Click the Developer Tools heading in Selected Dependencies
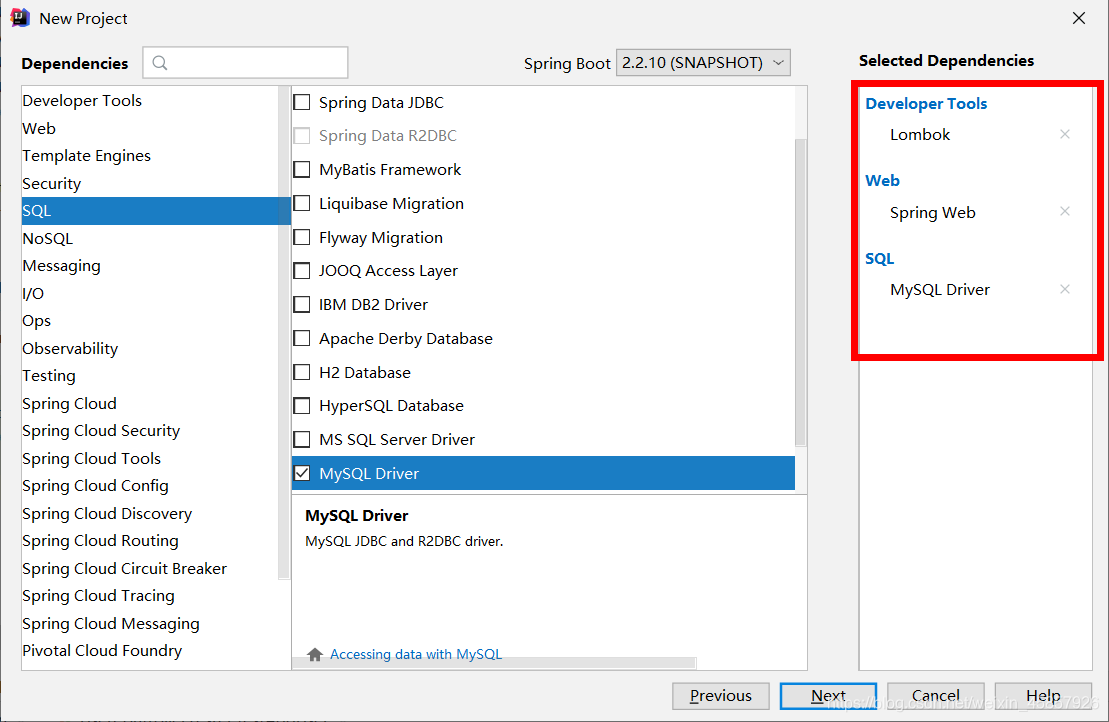 (926, 104)
